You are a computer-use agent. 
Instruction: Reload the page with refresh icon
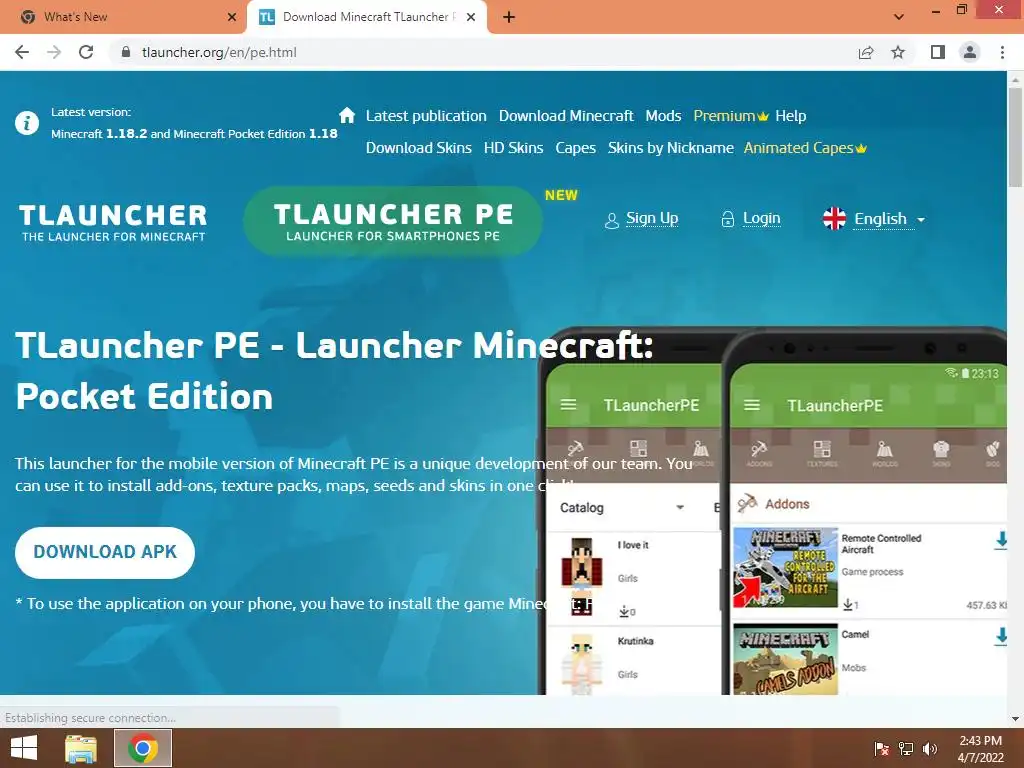click(86, 52)
